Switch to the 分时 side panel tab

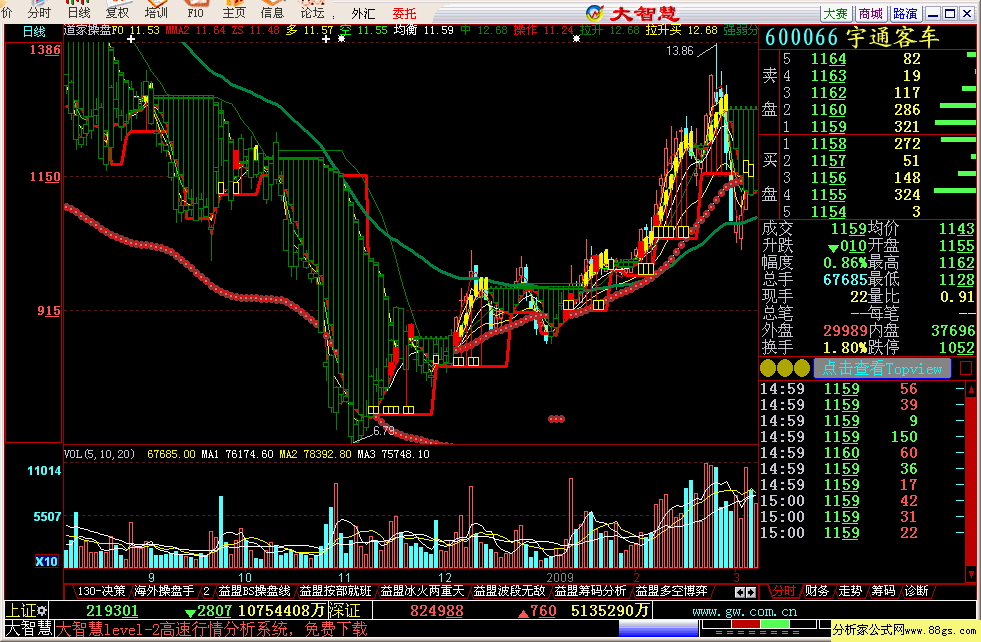(783, 591)
